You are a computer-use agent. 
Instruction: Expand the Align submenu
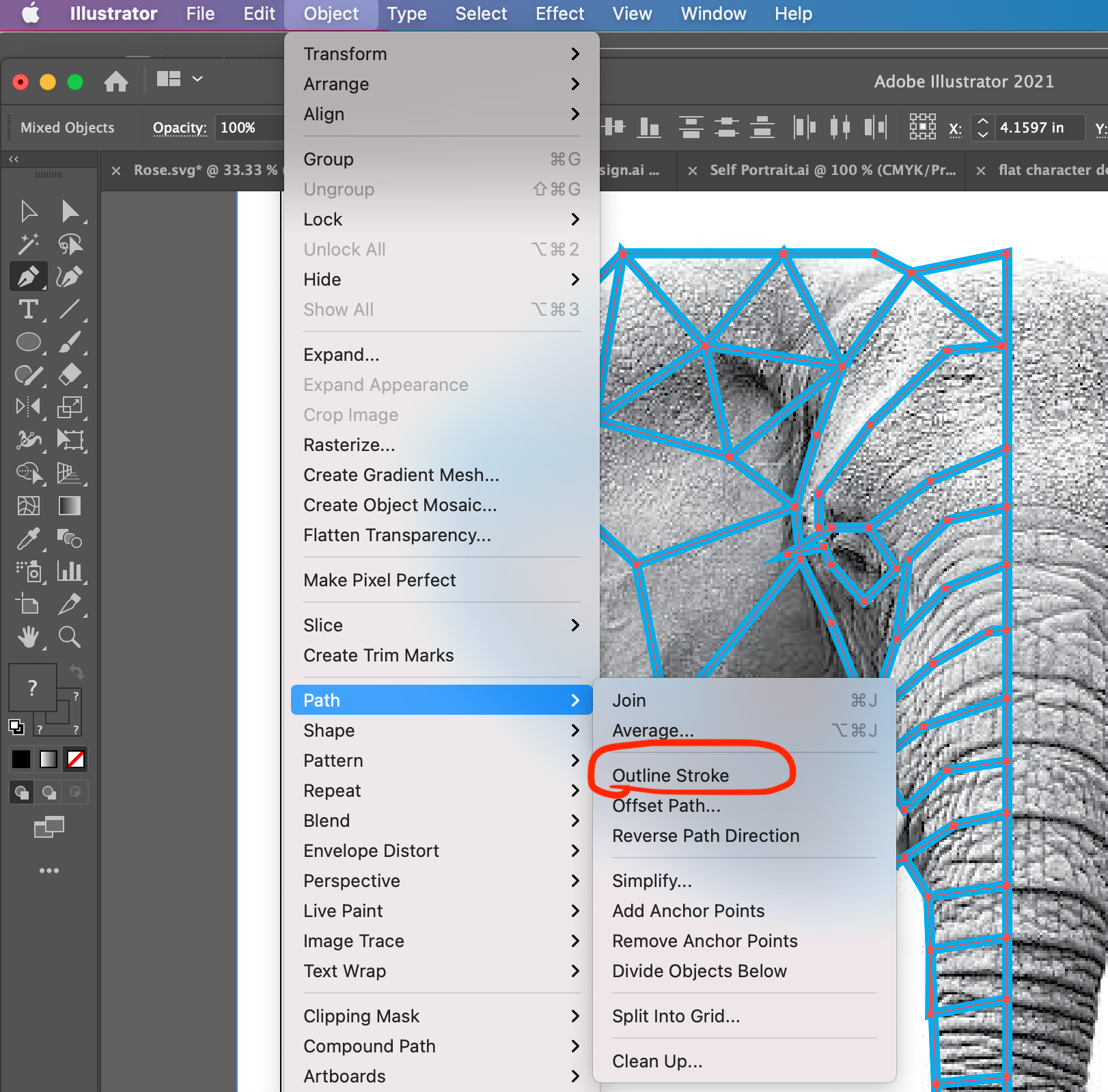441,114
